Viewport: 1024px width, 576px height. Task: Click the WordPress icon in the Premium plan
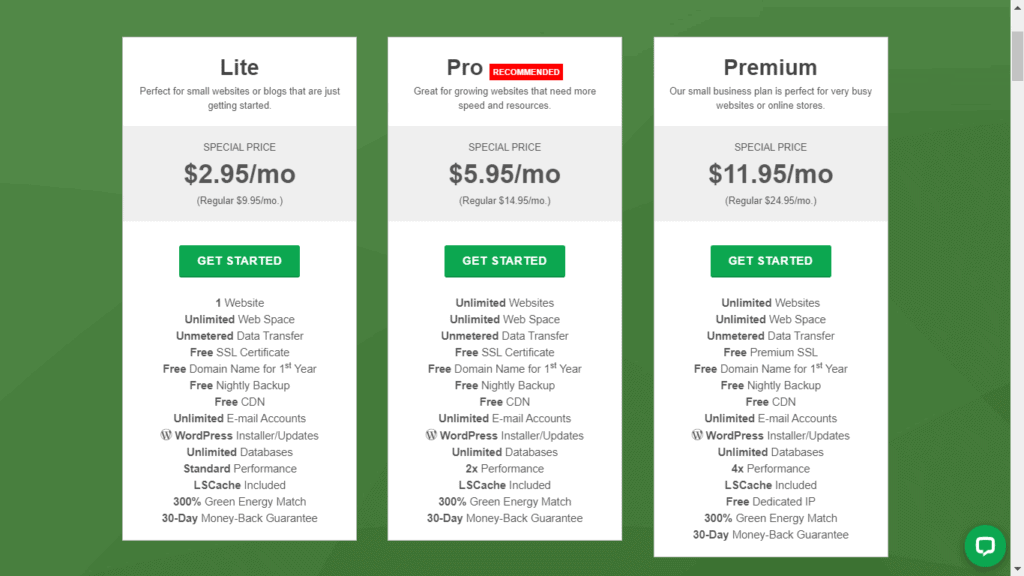(696, 435)
